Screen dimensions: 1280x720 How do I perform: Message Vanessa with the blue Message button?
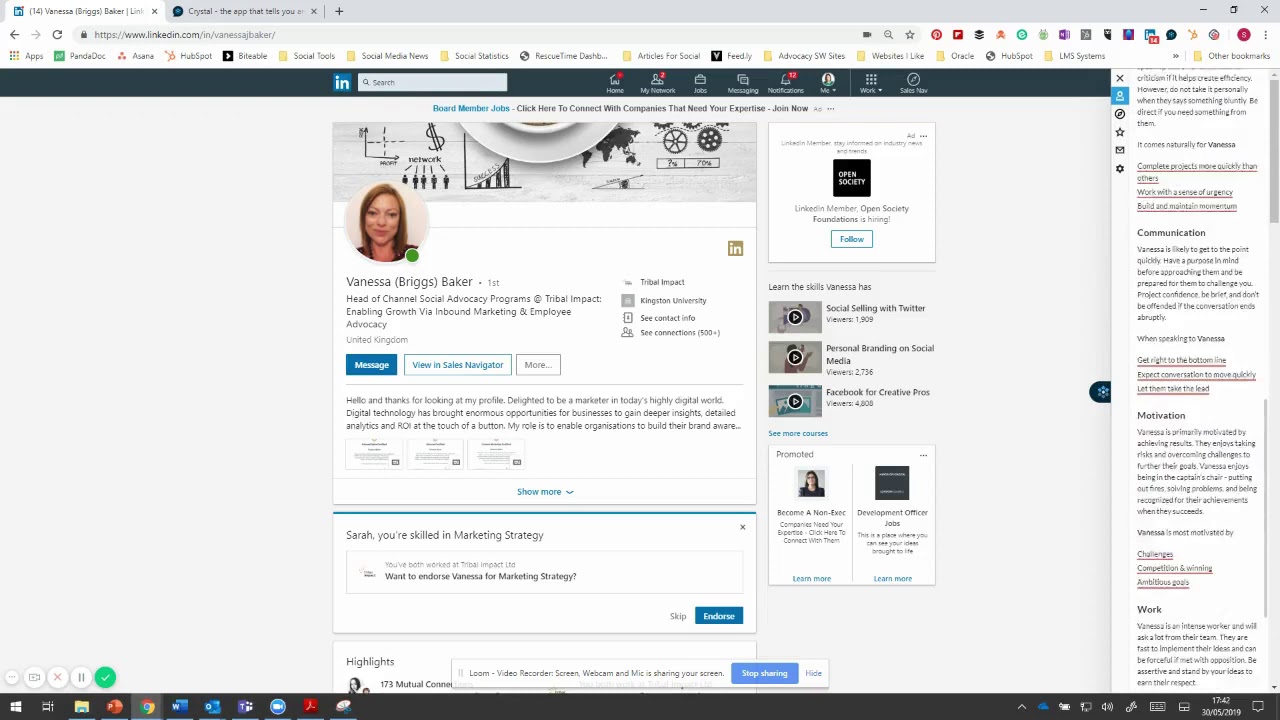(371, 365)
